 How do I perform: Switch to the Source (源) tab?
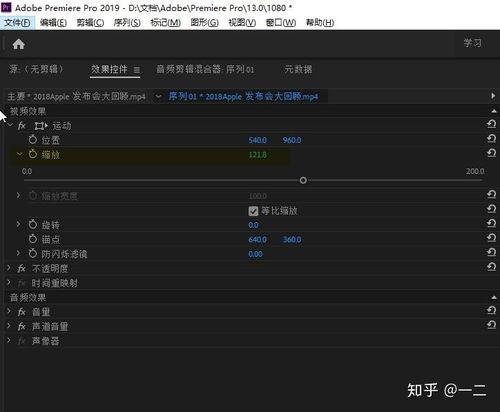(36, 69)
